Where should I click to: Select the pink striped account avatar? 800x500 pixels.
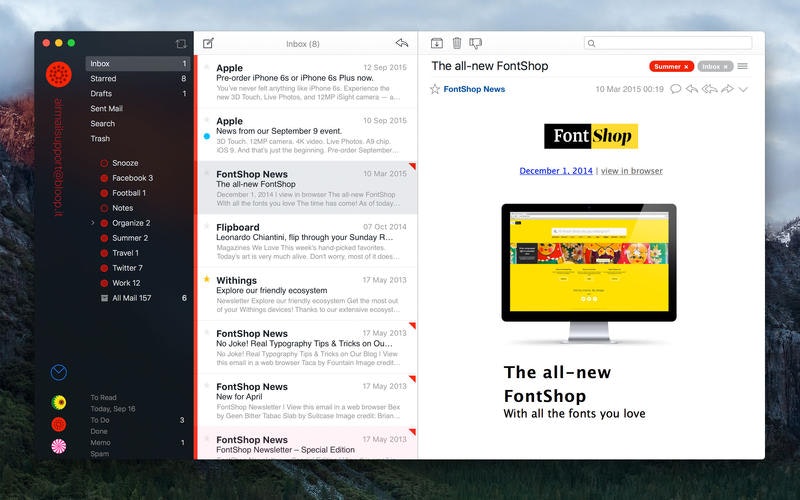[59, 446]
